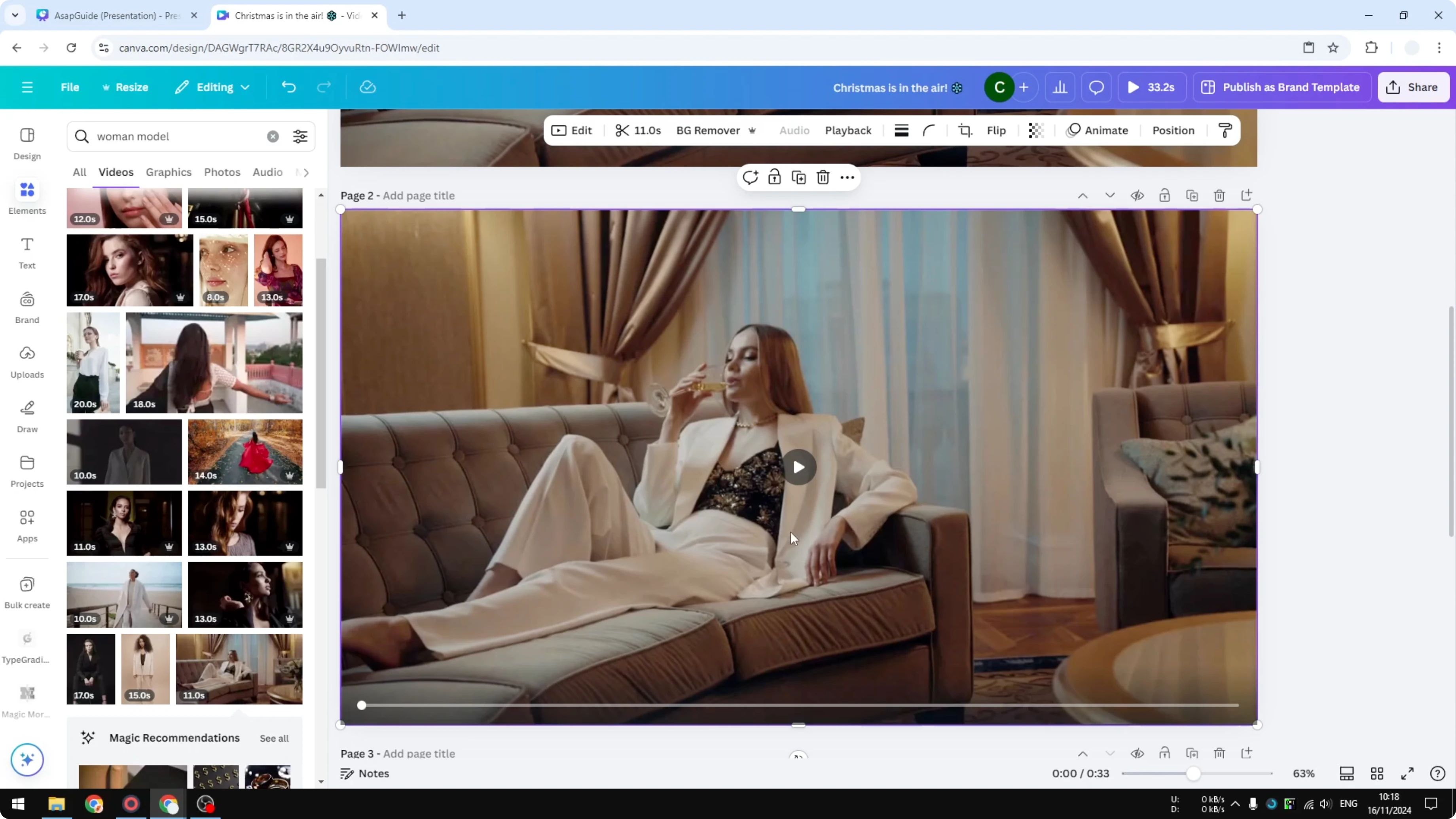Open the search filters for videos
The image size is (1456, 819).
300,136
